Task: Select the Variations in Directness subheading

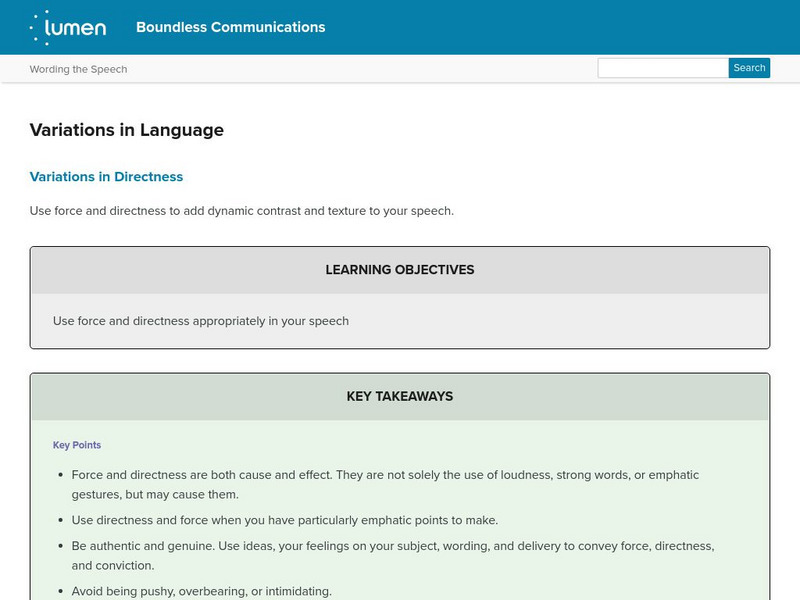Action: (106, 177)
